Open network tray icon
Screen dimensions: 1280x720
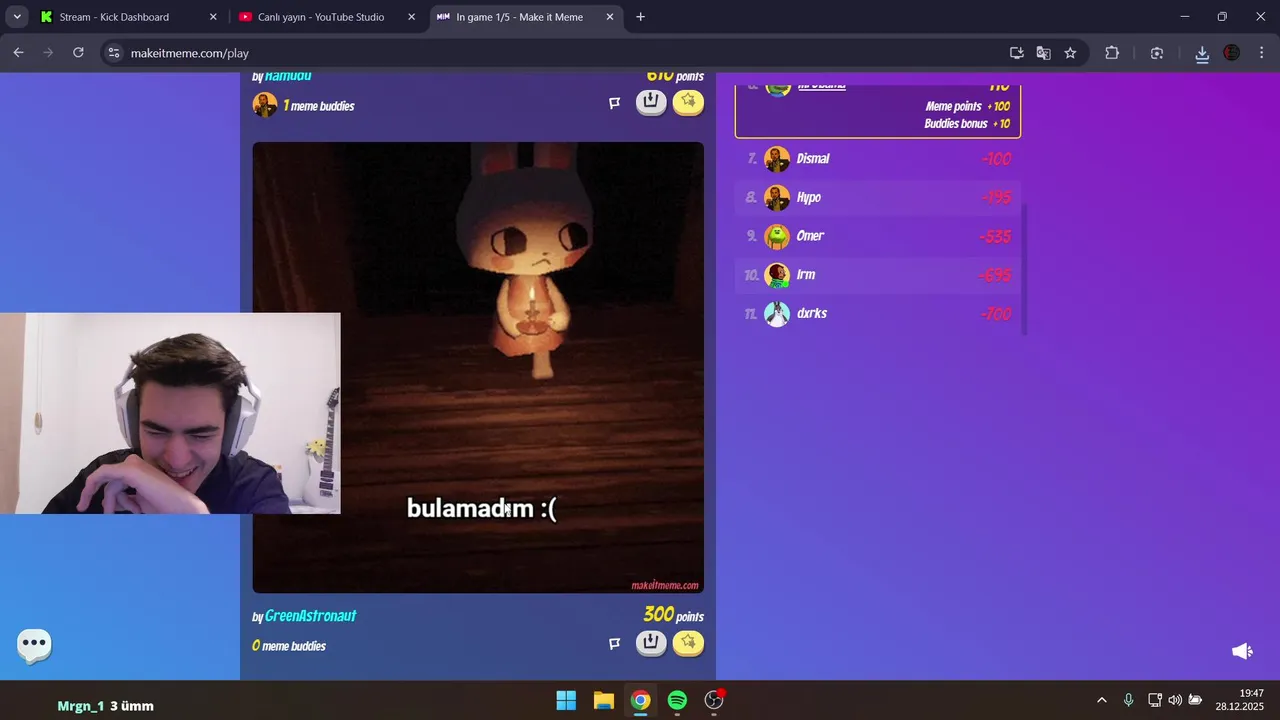pos(1155,700)
